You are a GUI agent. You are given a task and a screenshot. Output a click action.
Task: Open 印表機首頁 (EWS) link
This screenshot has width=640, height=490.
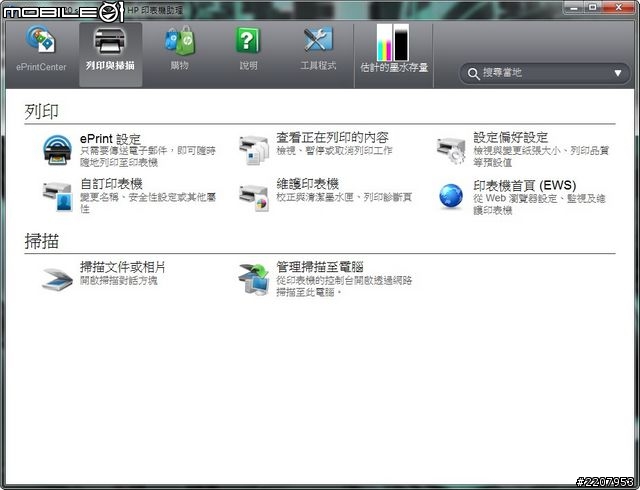pos(524,186)
